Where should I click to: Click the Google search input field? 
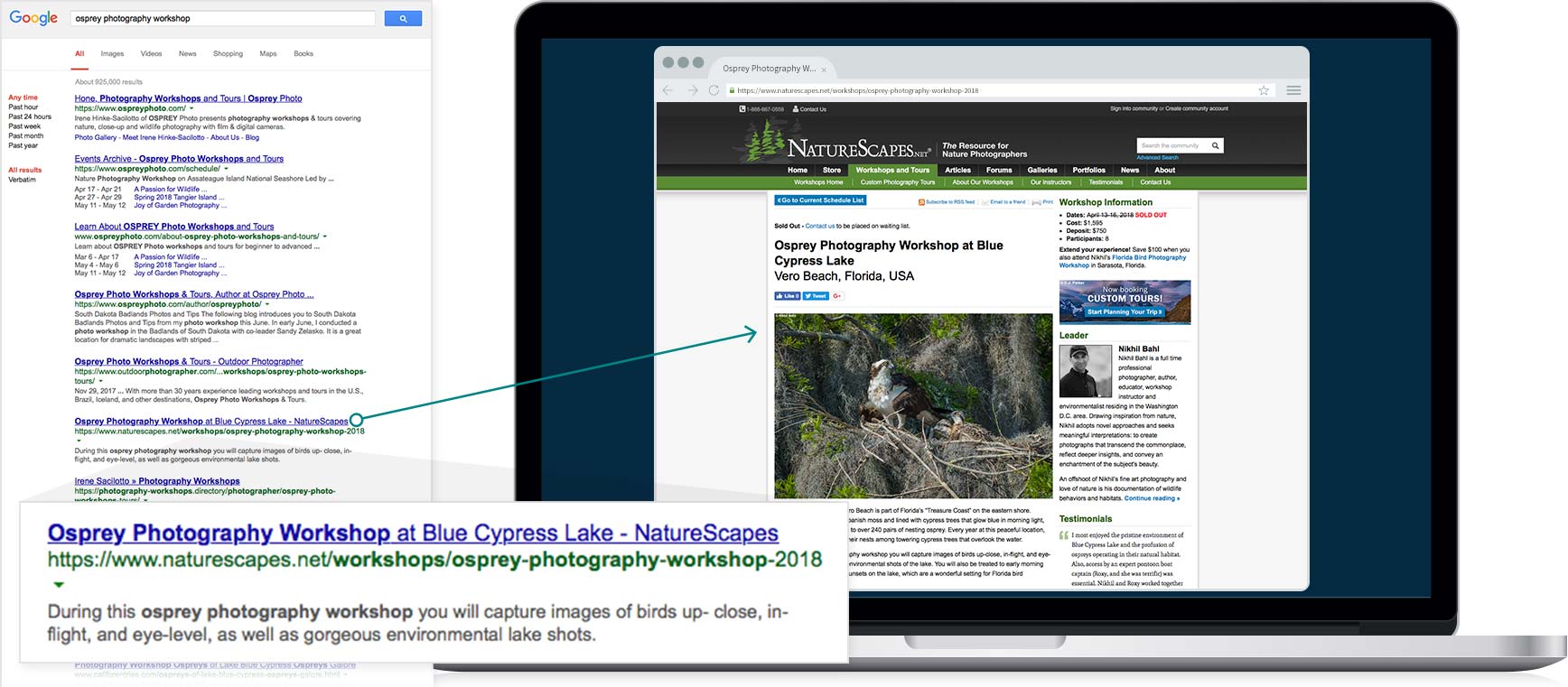tap(222, 18)
